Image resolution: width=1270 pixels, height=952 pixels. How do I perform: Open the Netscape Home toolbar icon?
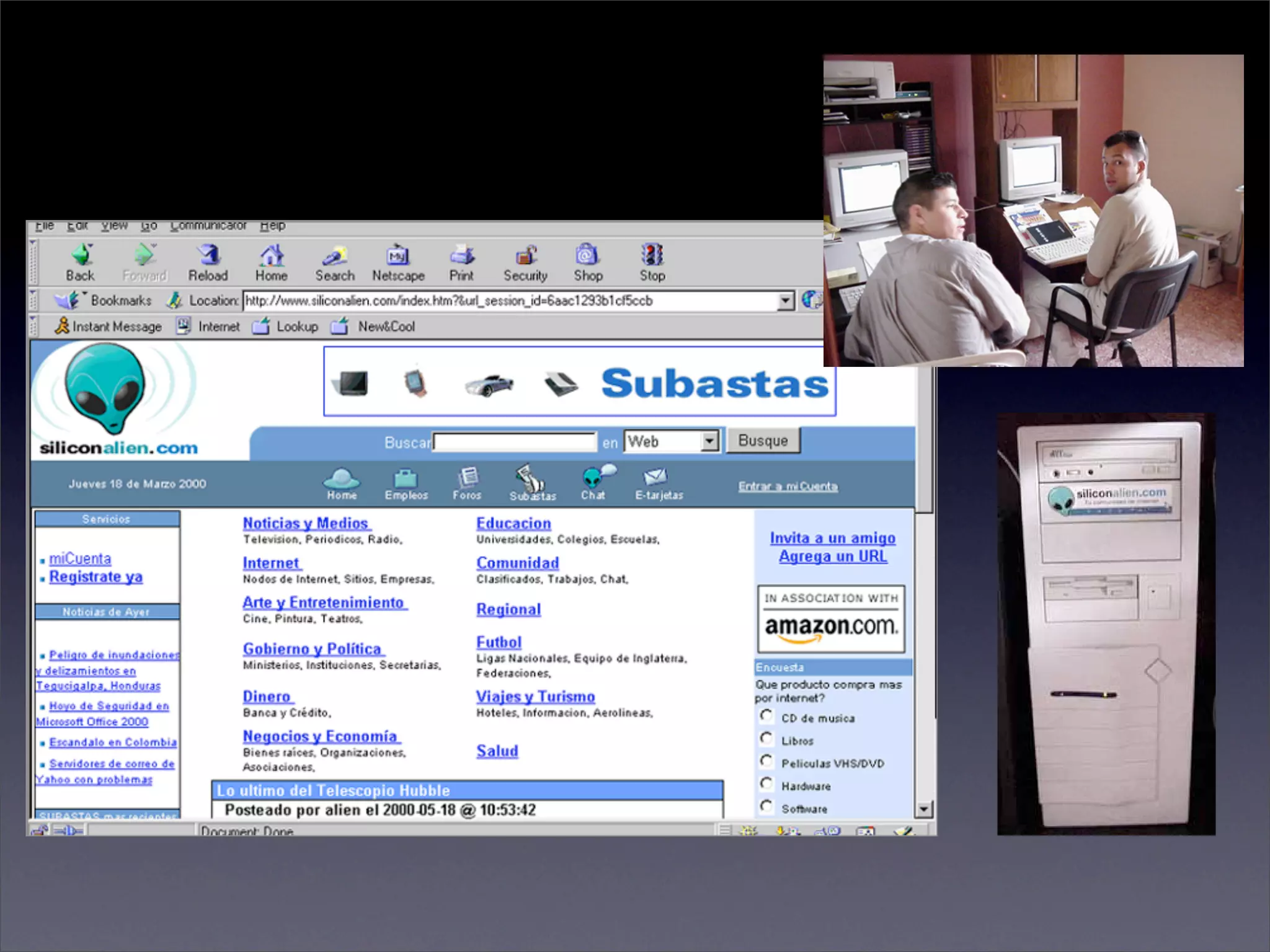click(x=272, y=255)
